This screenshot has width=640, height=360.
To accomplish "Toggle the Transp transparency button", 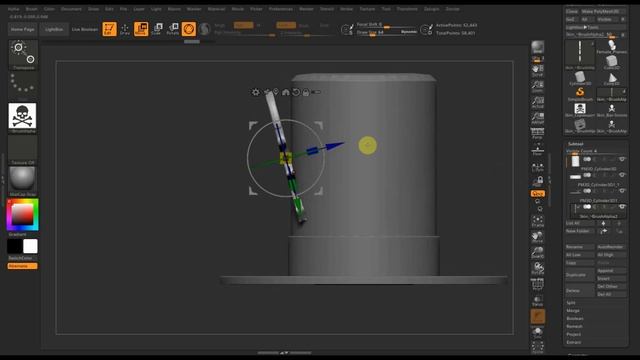I will pos(538,301).
